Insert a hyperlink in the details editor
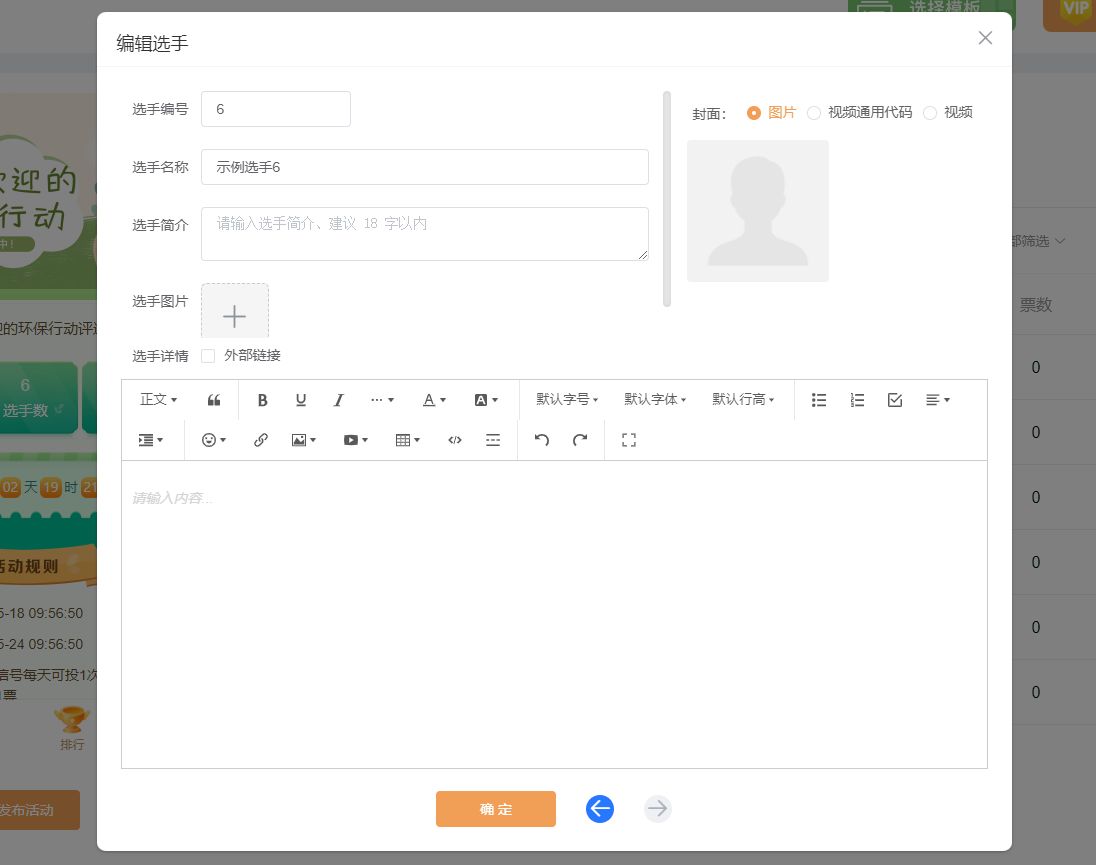The height and width of the screenshot is (865, 1096). click(x=260, y=440)
